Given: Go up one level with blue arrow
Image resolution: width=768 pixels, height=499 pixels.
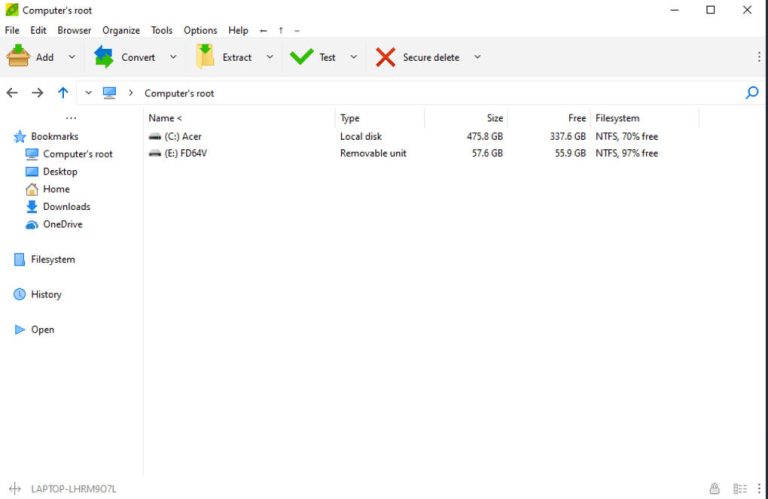Looking at the screenshot, I should coord(63,93).
